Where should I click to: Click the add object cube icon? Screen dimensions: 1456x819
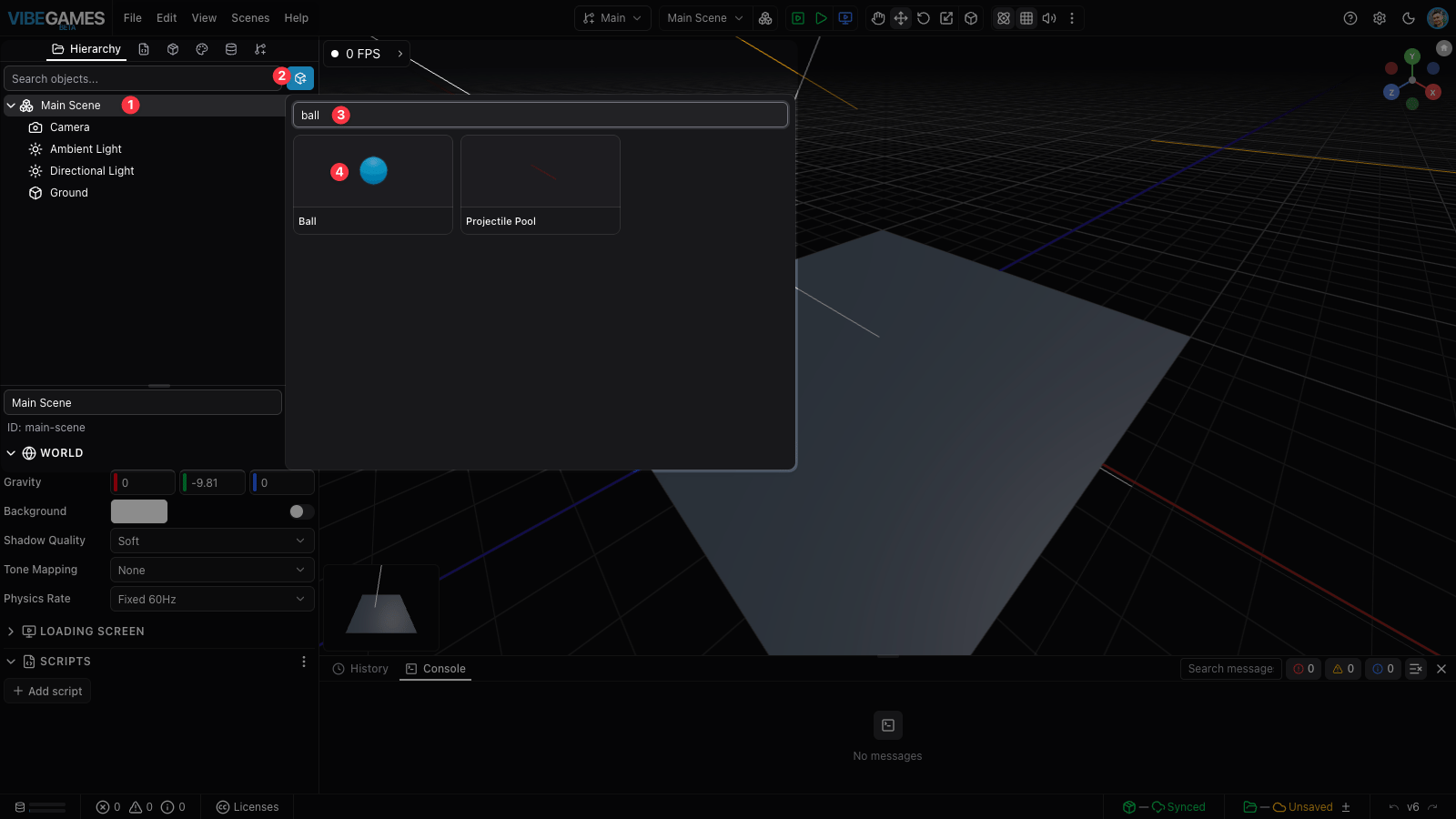pyautogui.click(x=301, y=78)
